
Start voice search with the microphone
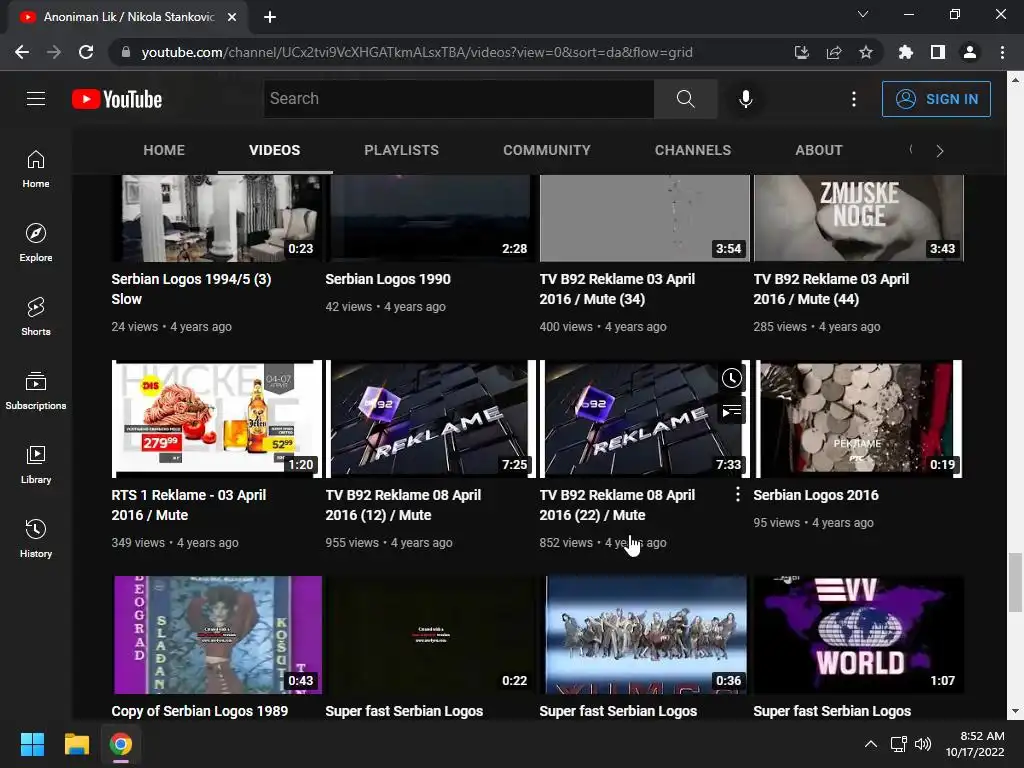745,99
